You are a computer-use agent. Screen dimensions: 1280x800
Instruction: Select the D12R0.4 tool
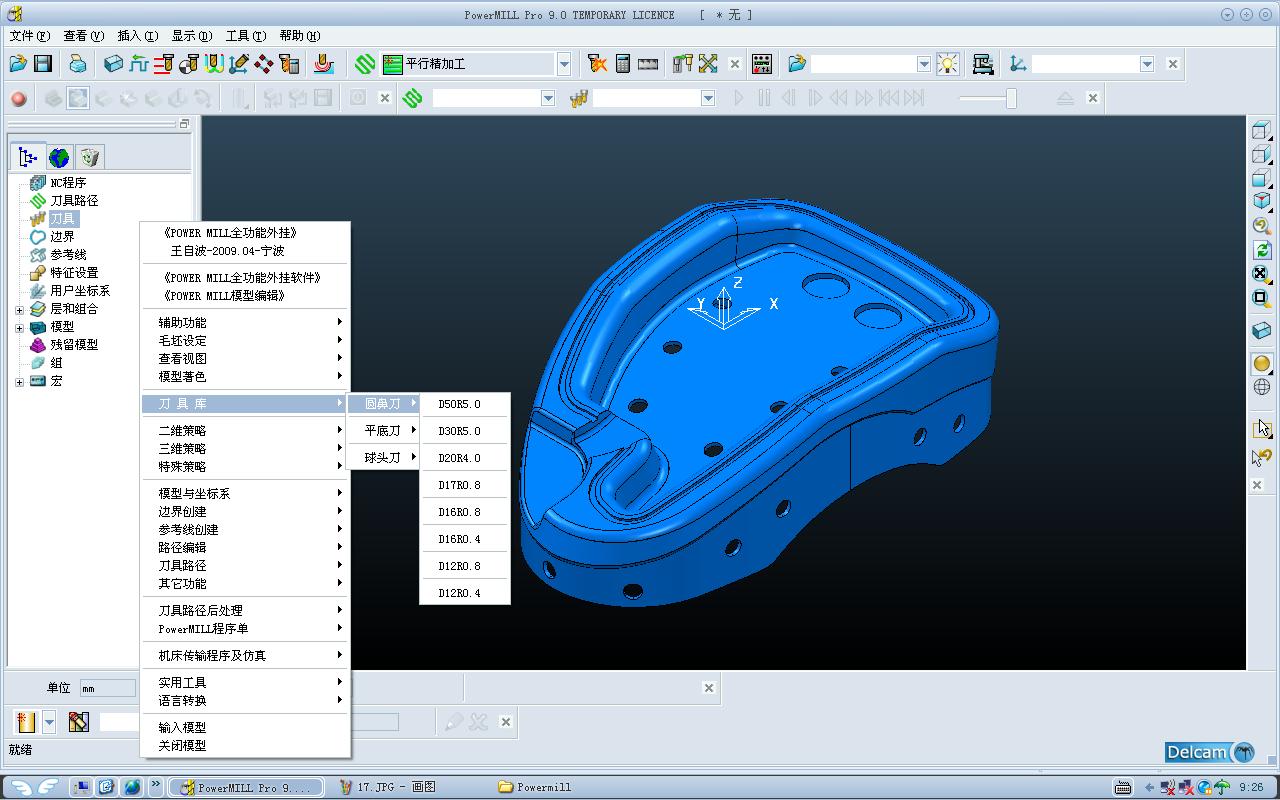coord(465,593)
